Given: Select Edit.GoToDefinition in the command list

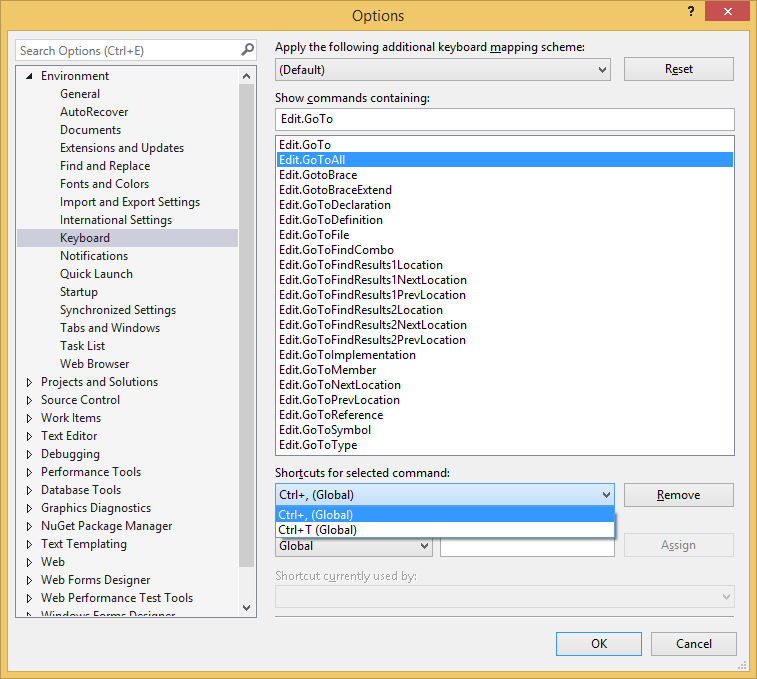Looking at the screenshot, I should point(330,220).
